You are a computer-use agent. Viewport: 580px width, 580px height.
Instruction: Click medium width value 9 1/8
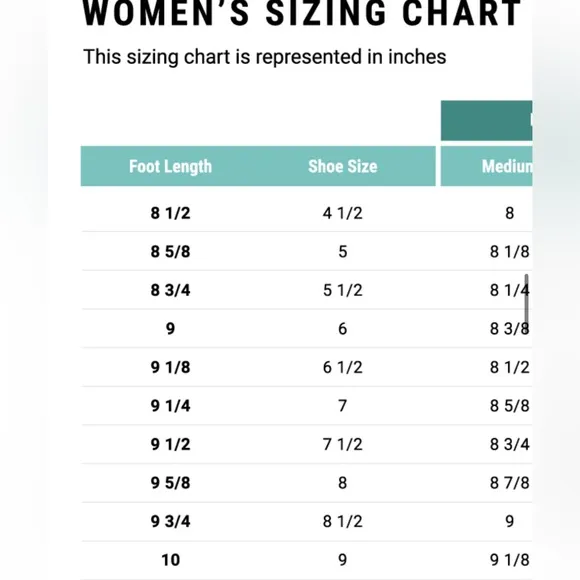pos(510,560)
